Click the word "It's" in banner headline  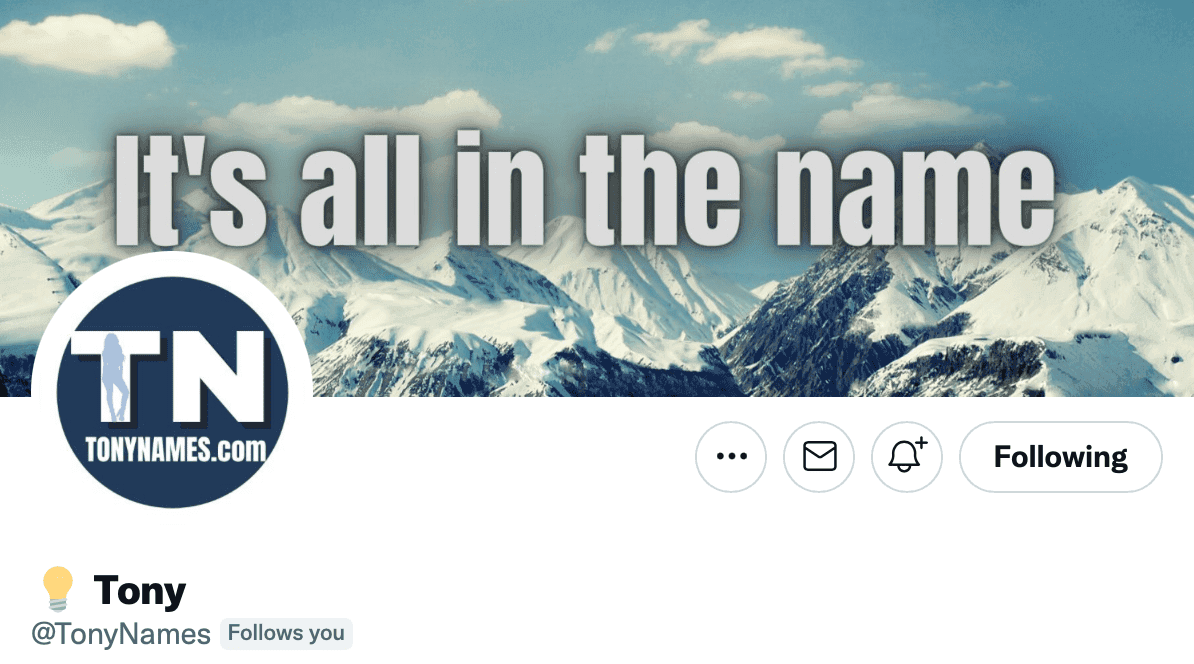[190, 188]
